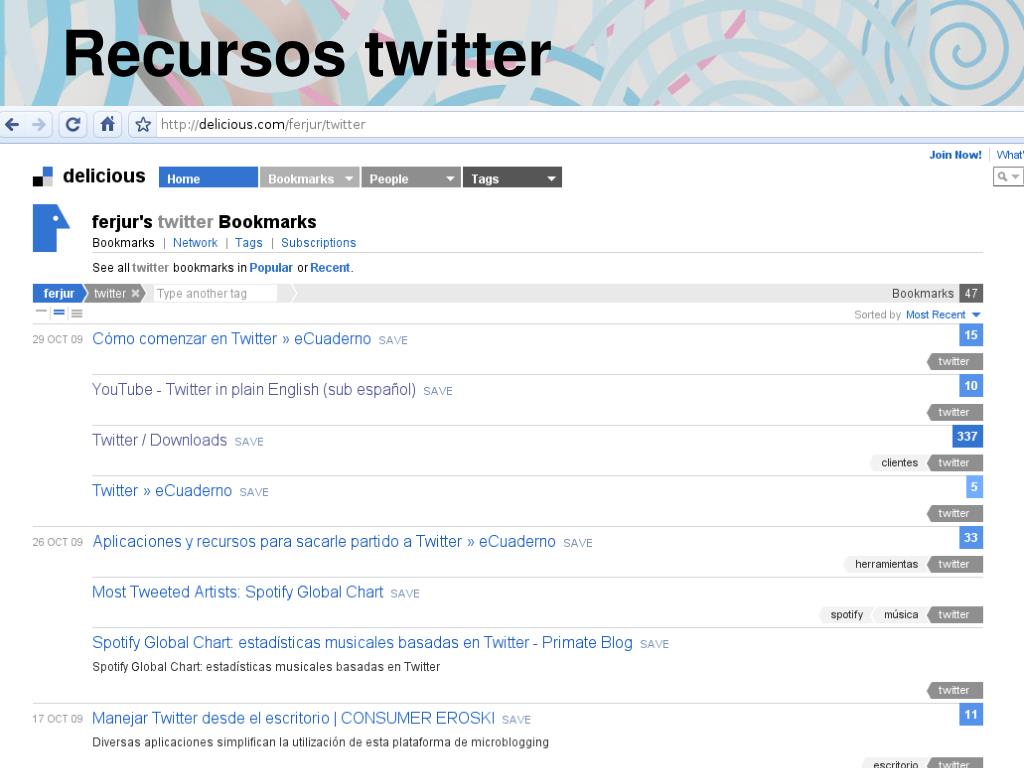Save the Aplicaciones y recursos bookmark
This screenshot has width=1024, height=768.
coord(578,543)
